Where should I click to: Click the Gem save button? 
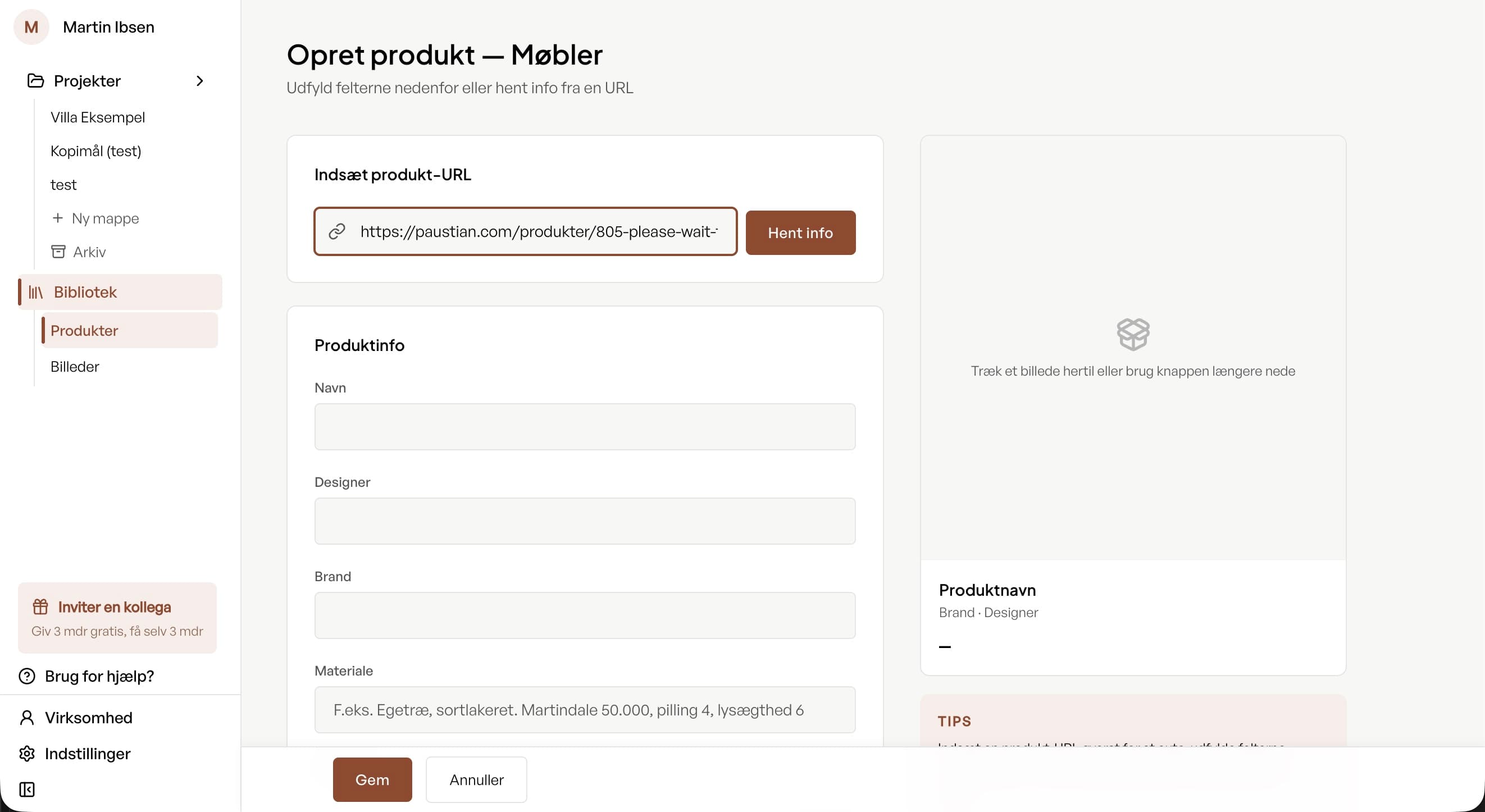coord(372,779)
